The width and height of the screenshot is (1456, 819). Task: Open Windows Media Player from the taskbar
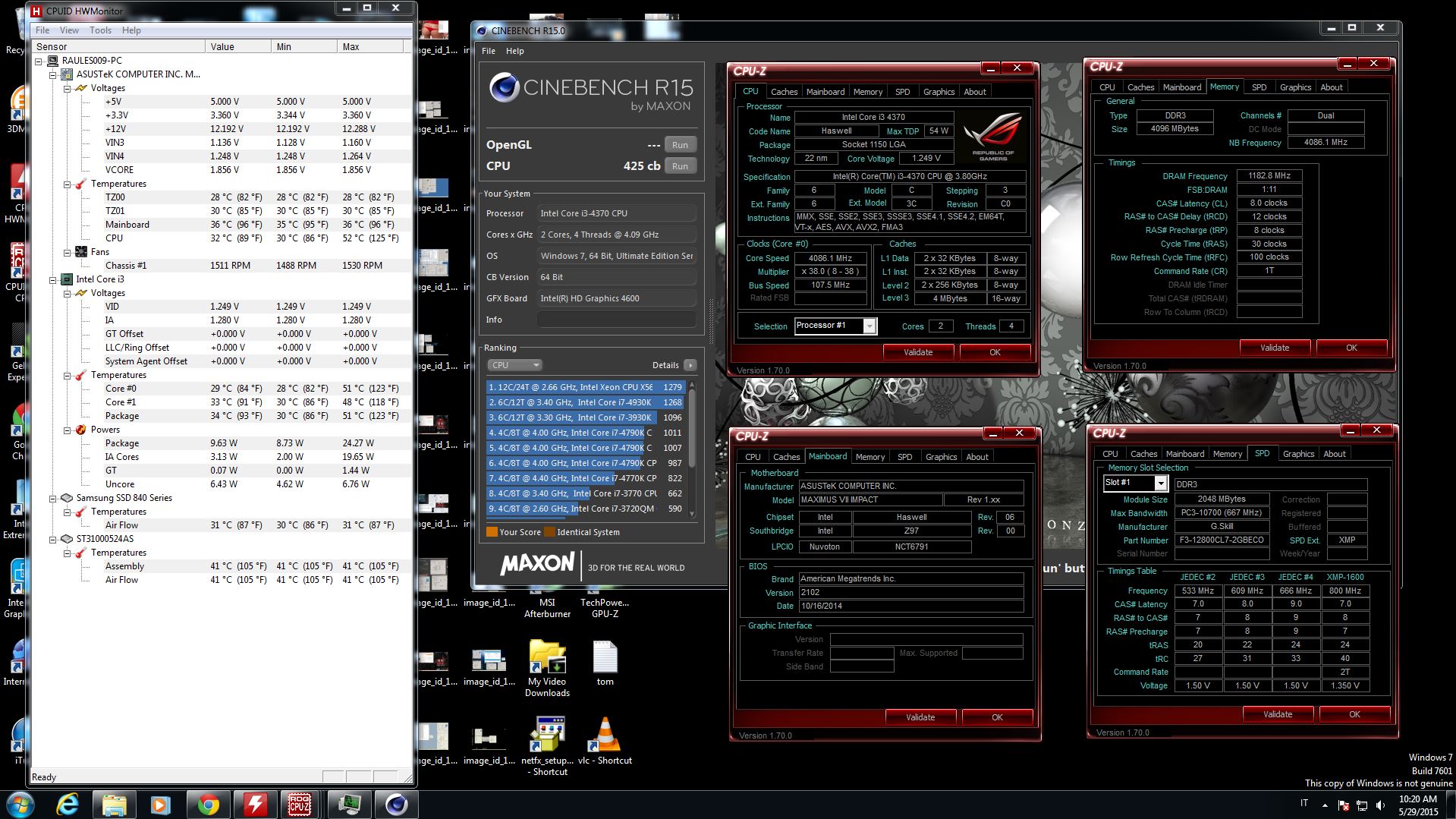coord(160,805)
